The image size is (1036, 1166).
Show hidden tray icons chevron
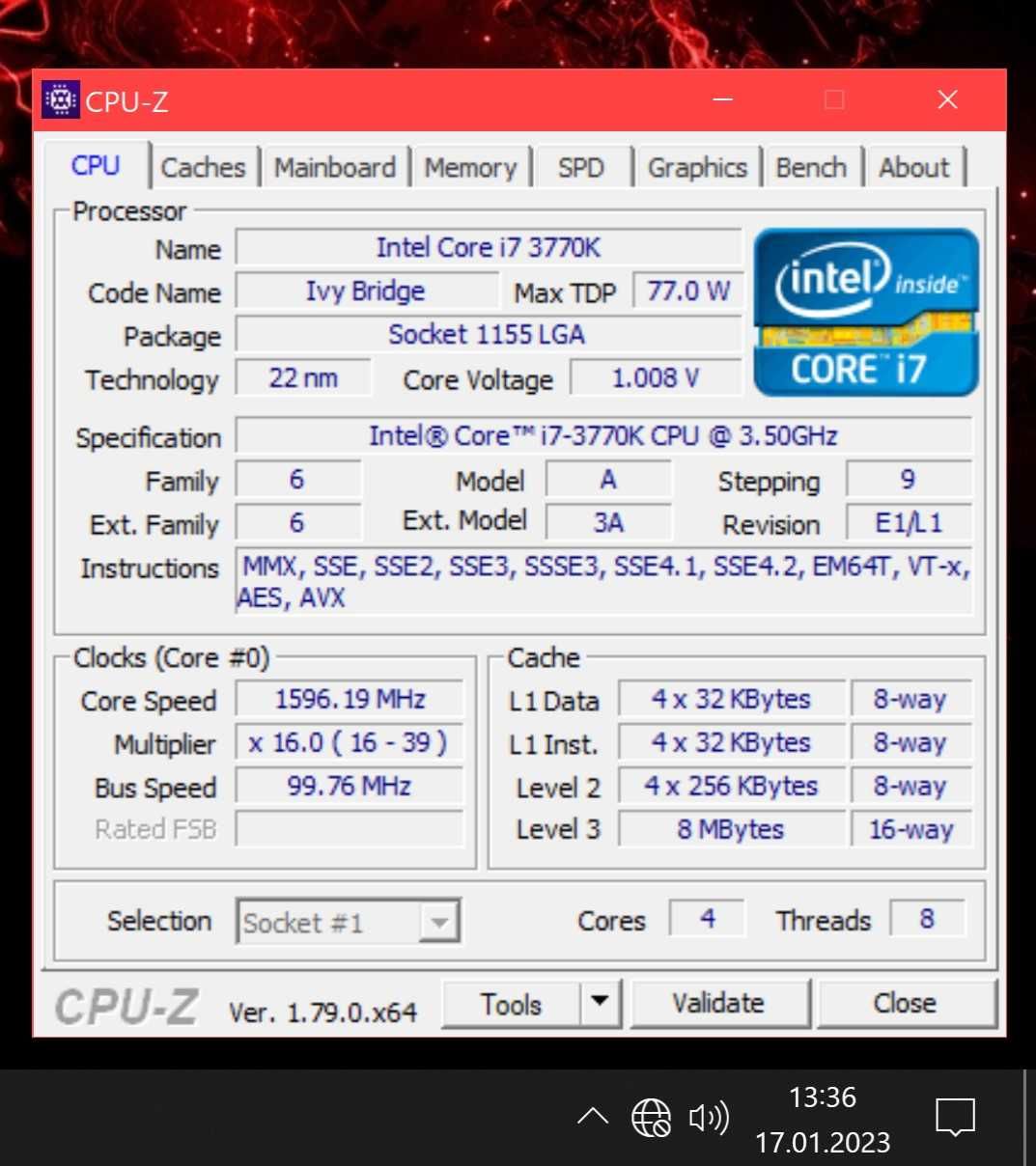tap(592, 1118)
